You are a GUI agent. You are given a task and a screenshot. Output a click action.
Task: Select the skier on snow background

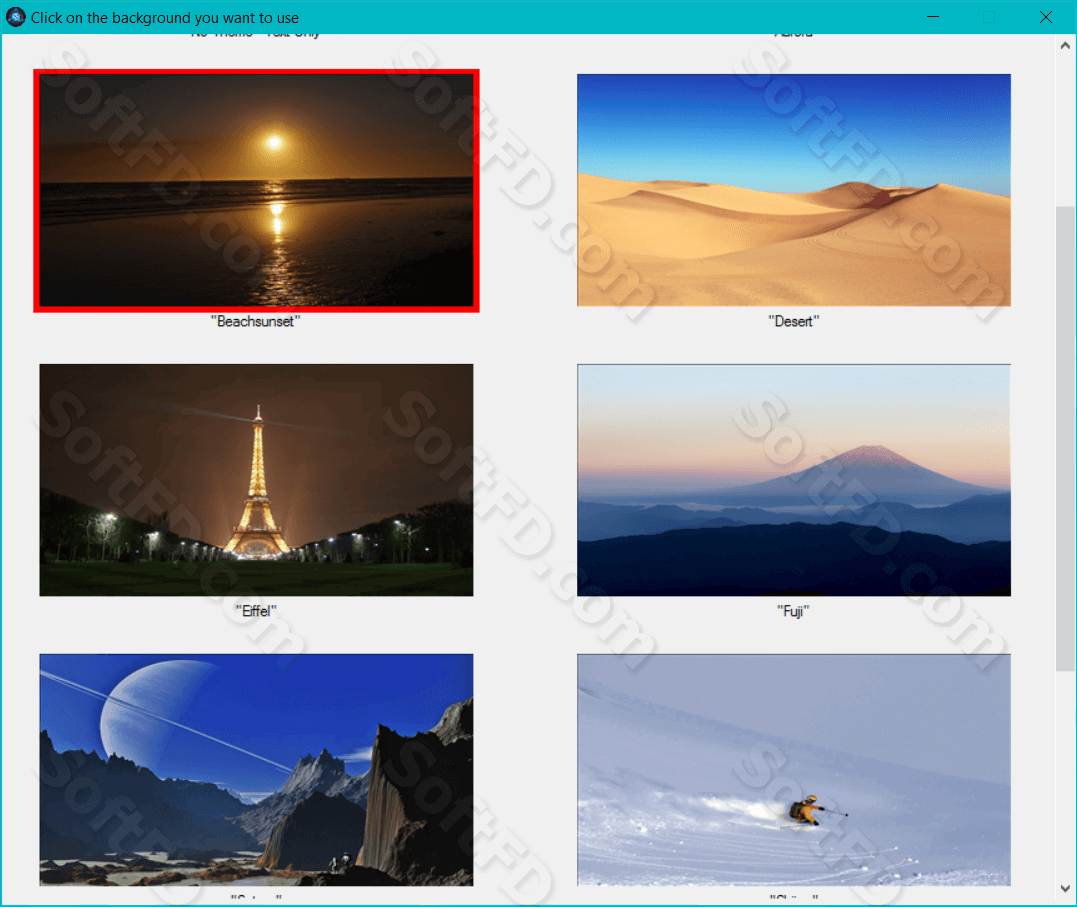click(x=793, y=770)
